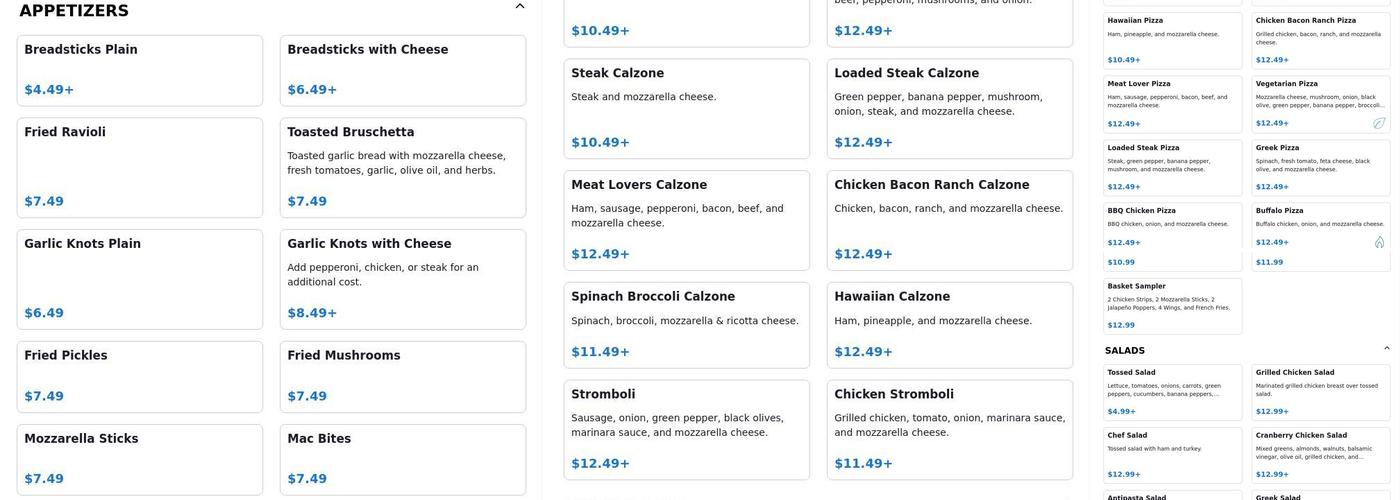The height and width of the screenshot is (500, 1400).
Task: Collapse the Appetizers section chevron
Action: point(520,7)
